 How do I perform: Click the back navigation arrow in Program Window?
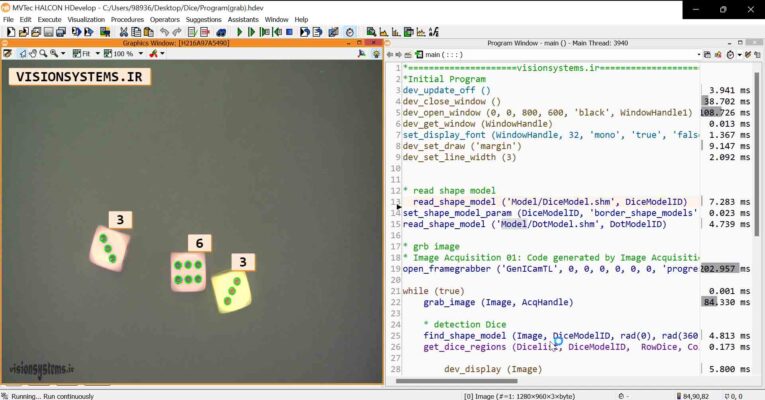[392, 54]
